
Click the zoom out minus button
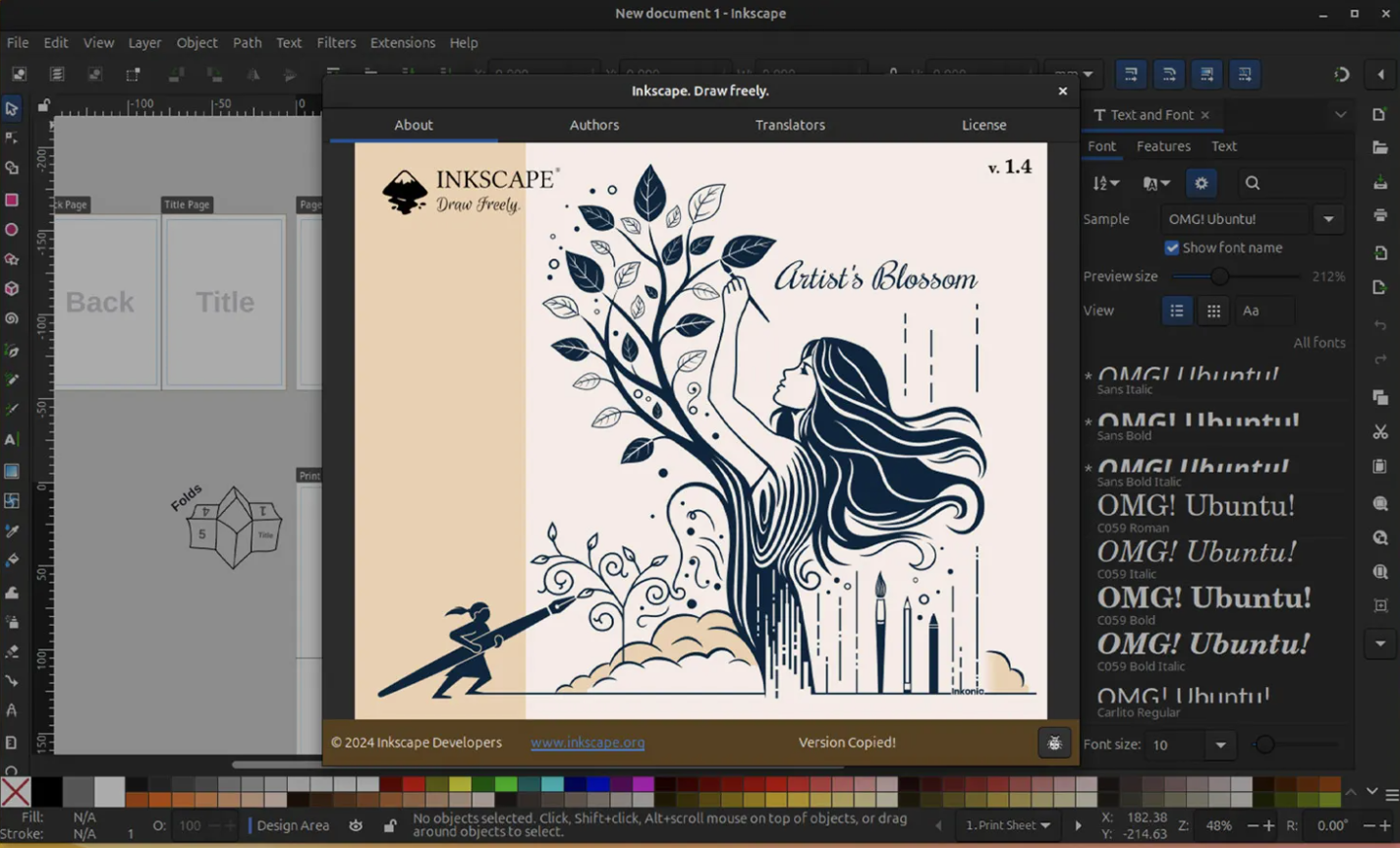(1253, 825)
